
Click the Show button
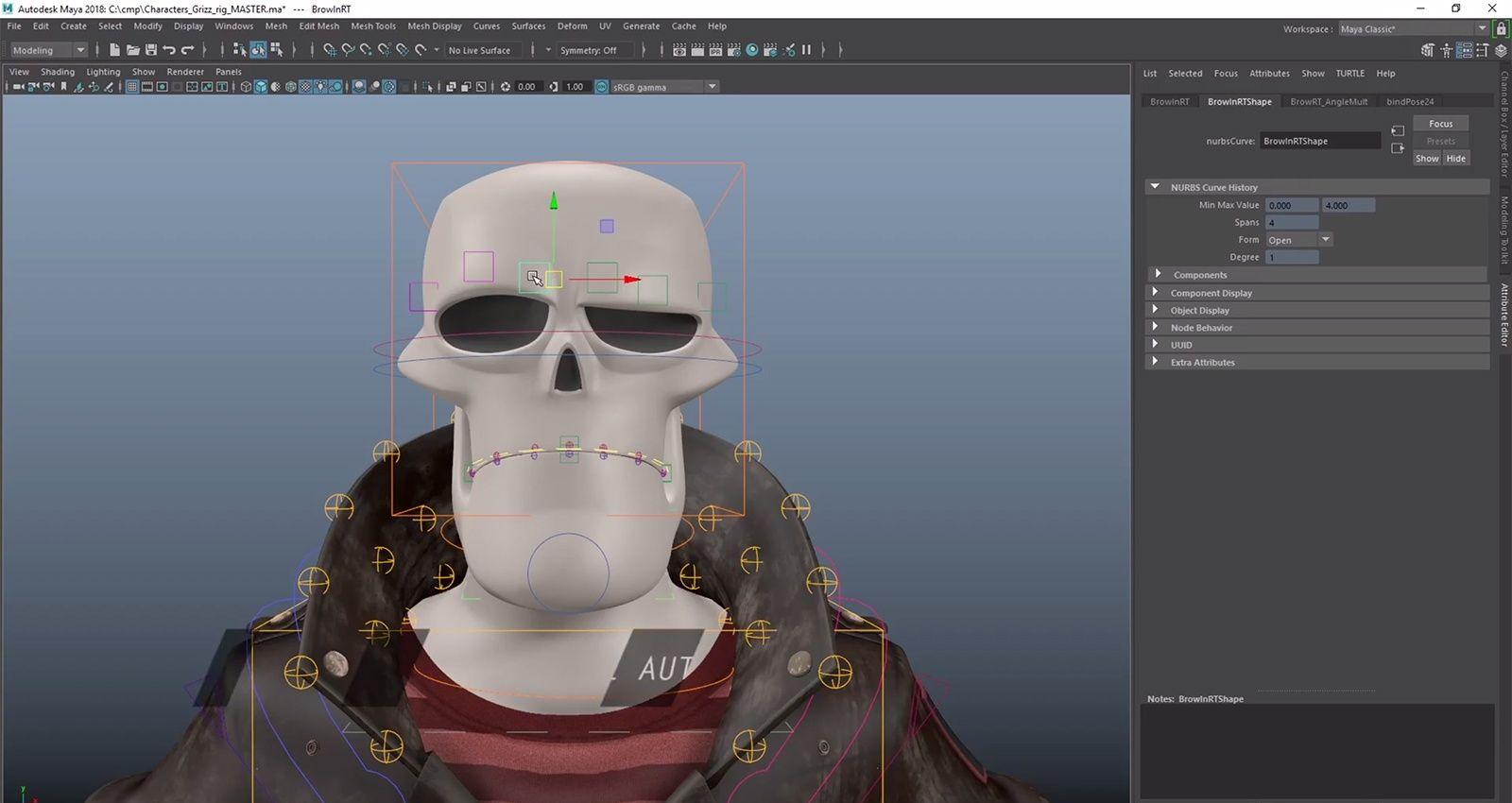(x=1427, y=158)
